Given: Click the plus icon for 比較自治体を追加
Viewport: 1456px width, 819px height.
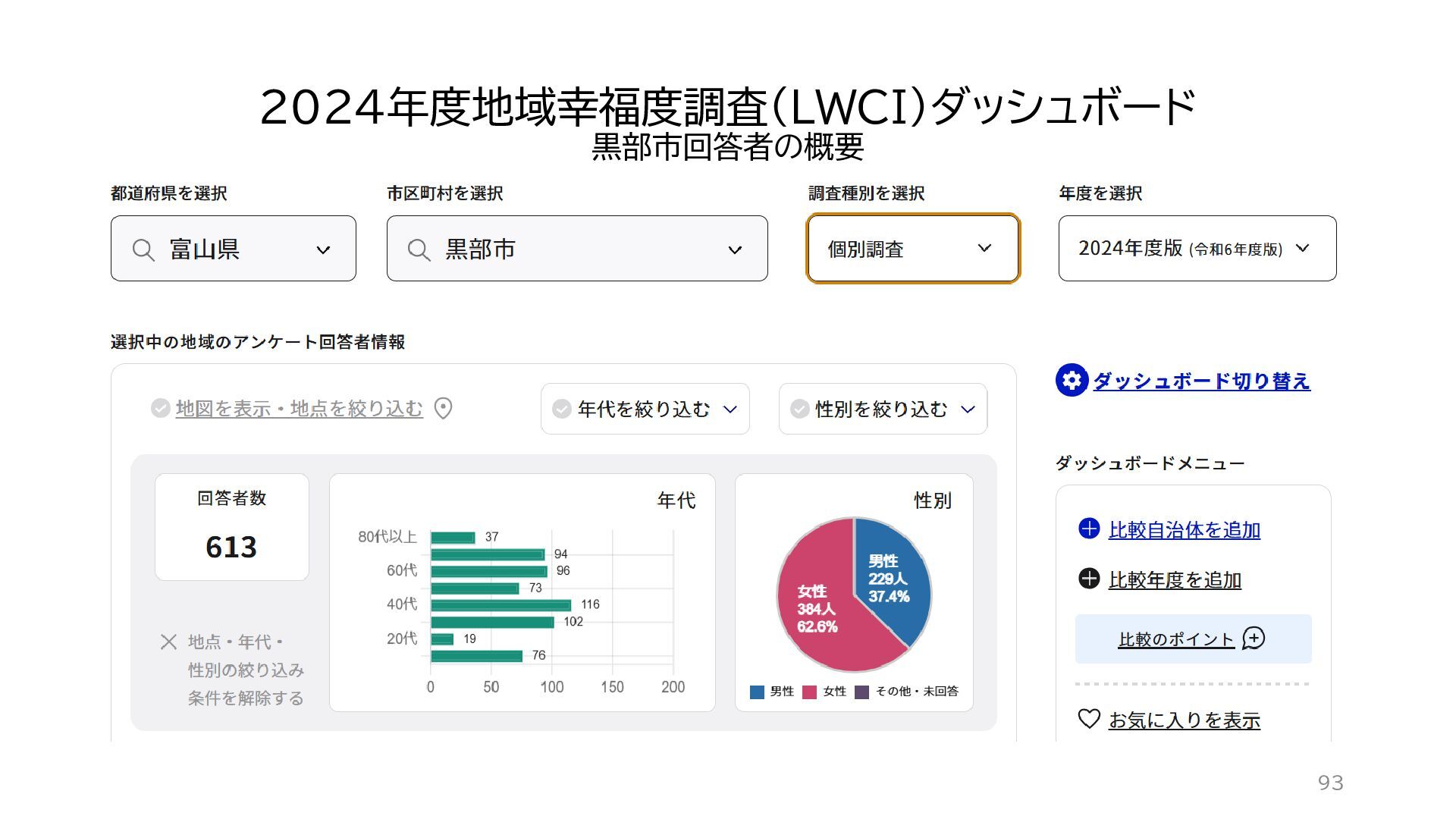Looking at the screenshot, I should pos(1089,529).
